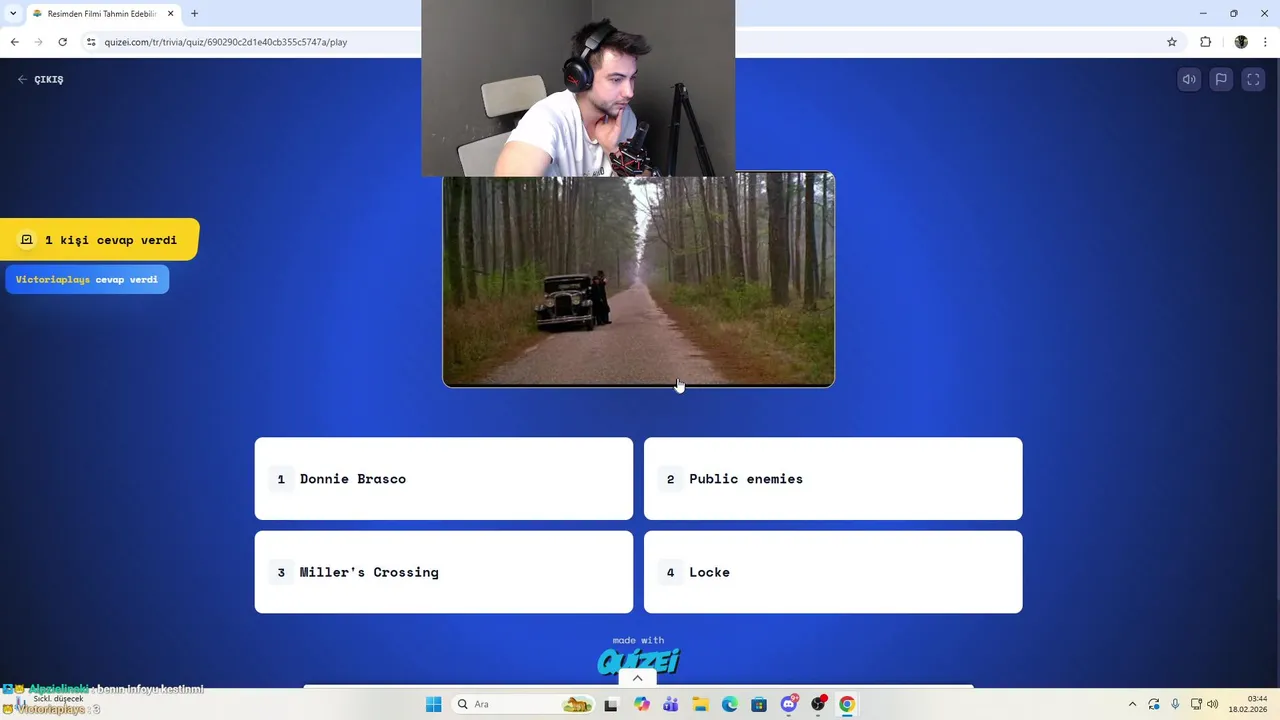Click the forest road movie image

[x=639, y=281]
